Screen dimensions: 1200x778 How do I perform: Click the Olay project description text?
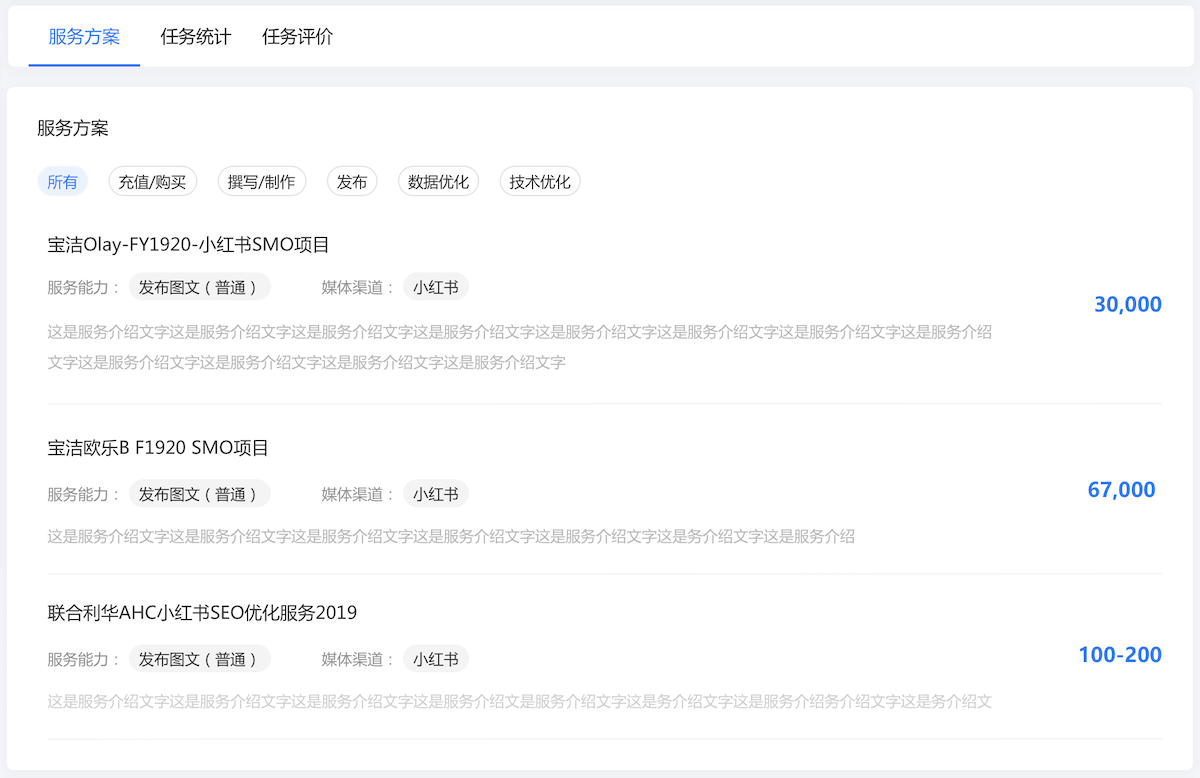click(x=520, y=347)
